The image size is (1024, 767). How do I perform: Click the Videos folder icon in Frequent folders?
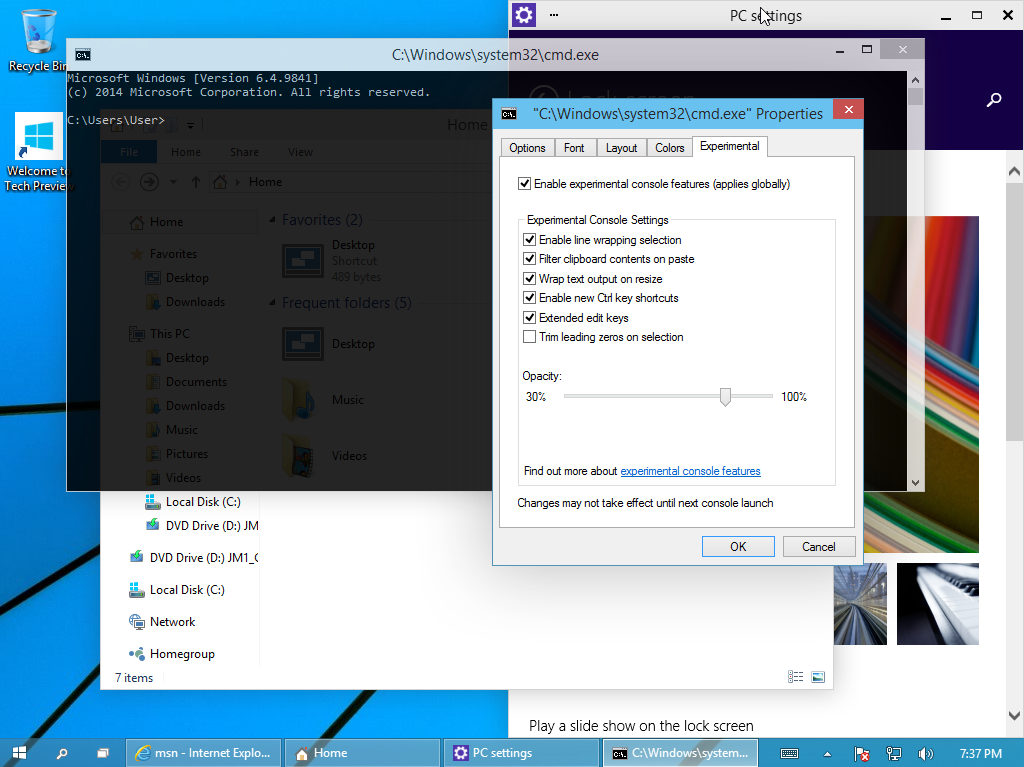300,455
